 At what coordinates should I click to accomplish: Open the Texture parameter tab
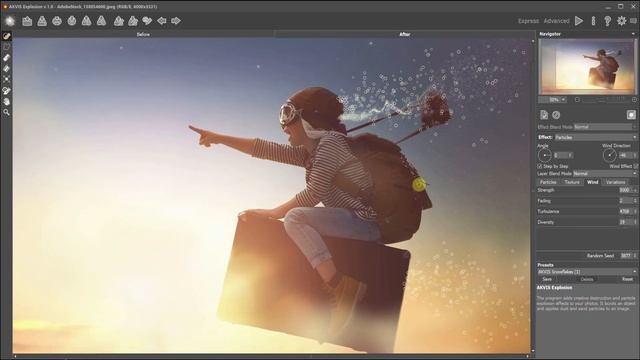pyautogui.click(x=572, y=182)
